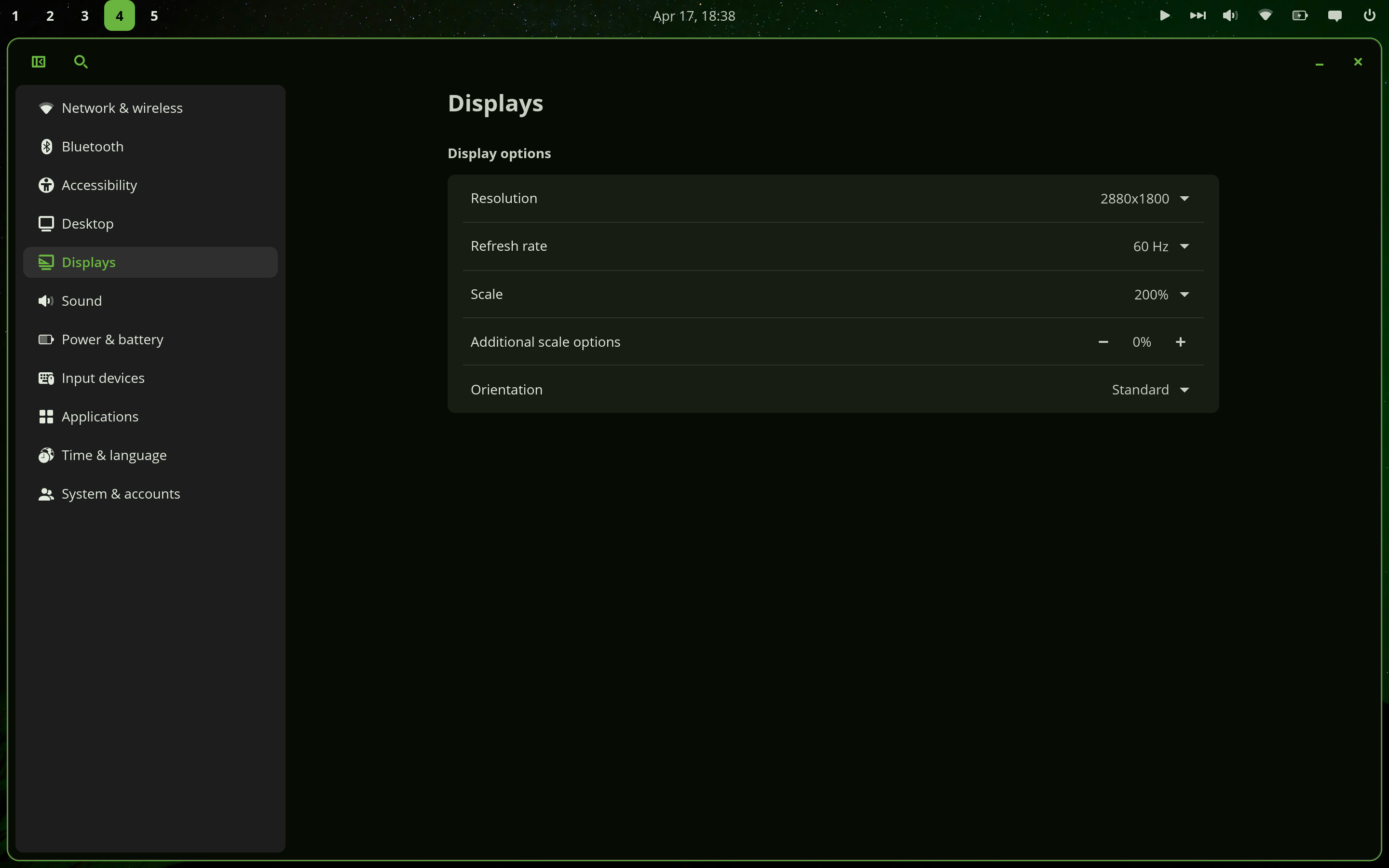Click the Sound speaker icon in sidebar

tap(46, 301)
